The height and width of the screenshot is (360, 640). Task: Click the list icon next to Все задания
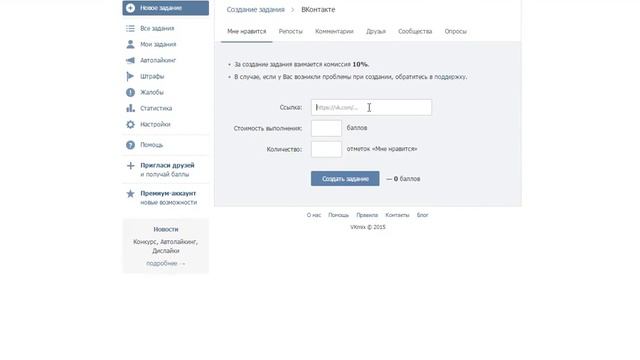coord(130,28)
